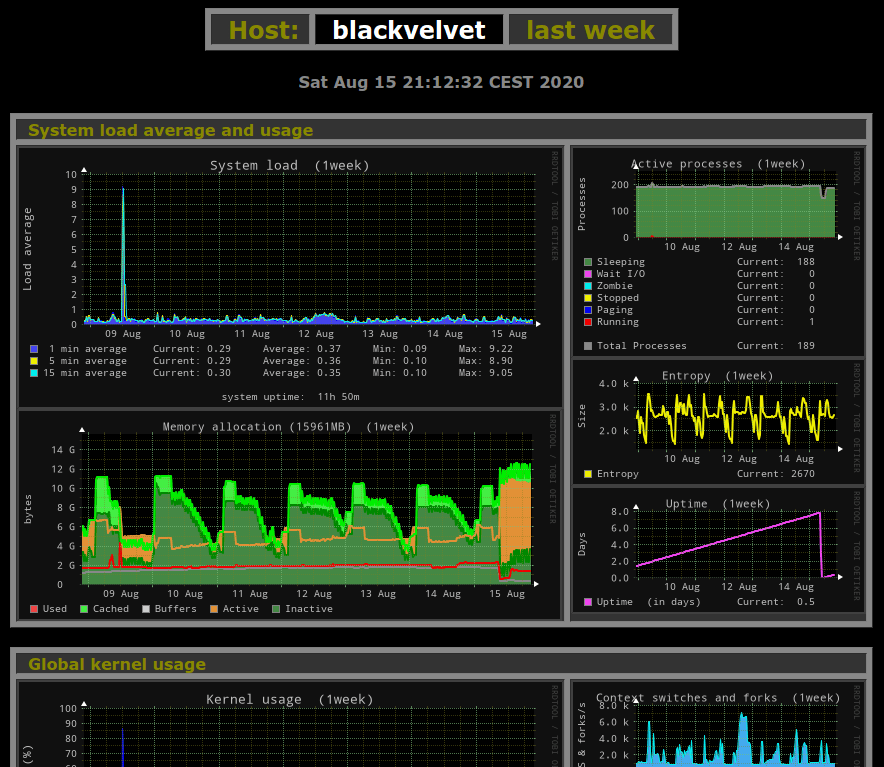
Task: Select the red Used memory legend swatch
Action: pos(34,609)
